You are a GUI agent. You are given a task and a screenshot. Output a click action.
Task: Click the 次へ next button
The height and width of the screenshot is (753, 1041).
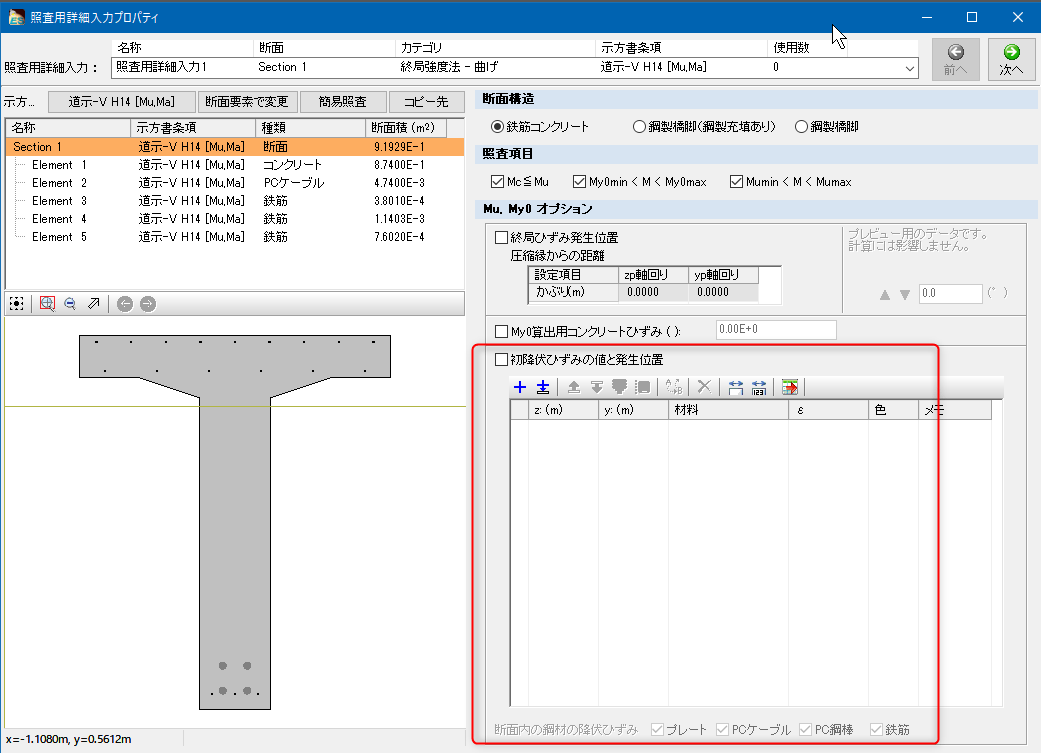(x=1011, y=59)
